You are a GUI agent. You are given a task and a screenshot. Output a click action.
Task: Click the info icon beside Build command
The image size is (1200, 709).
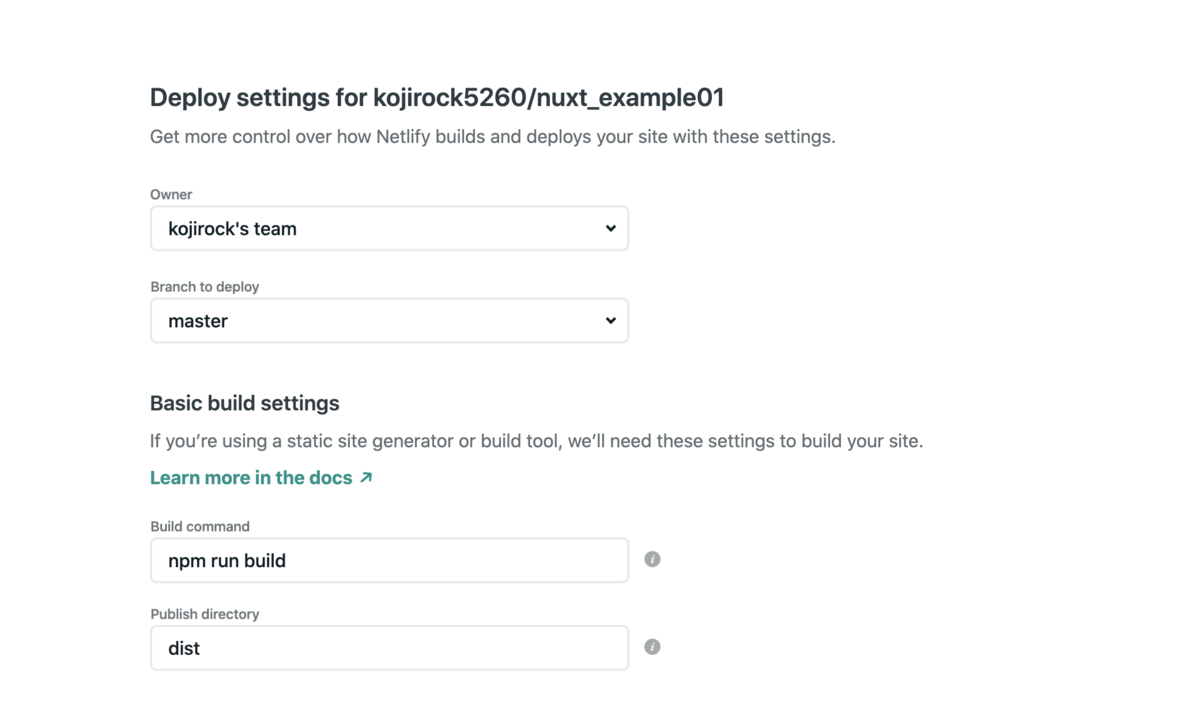[x=652, y=559]
